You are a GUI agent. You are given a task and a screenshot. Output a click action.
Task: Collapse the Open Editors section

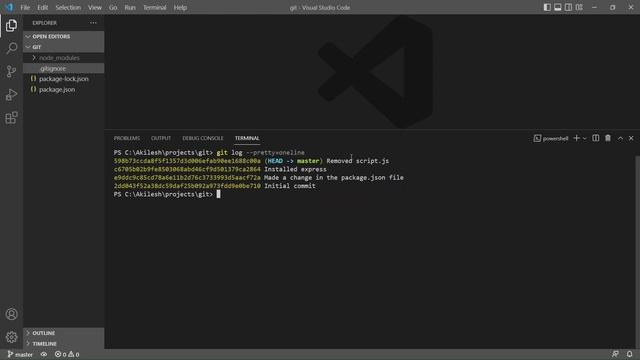click(x=64, y=36)
